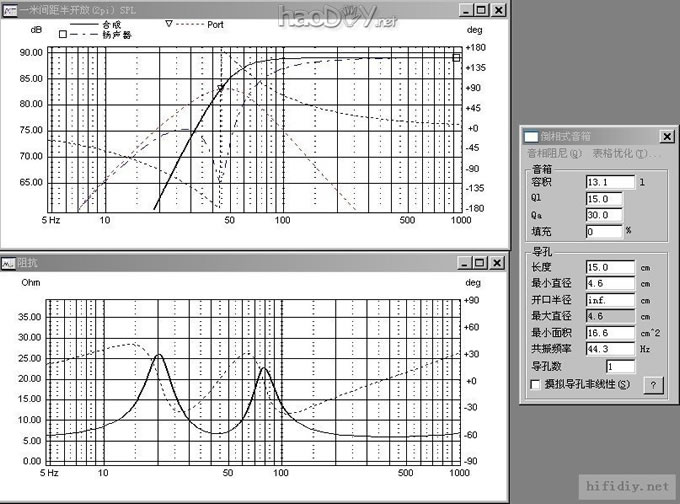Click the square marker on SPL curve

pyautogui.click(x=456, y=58)
